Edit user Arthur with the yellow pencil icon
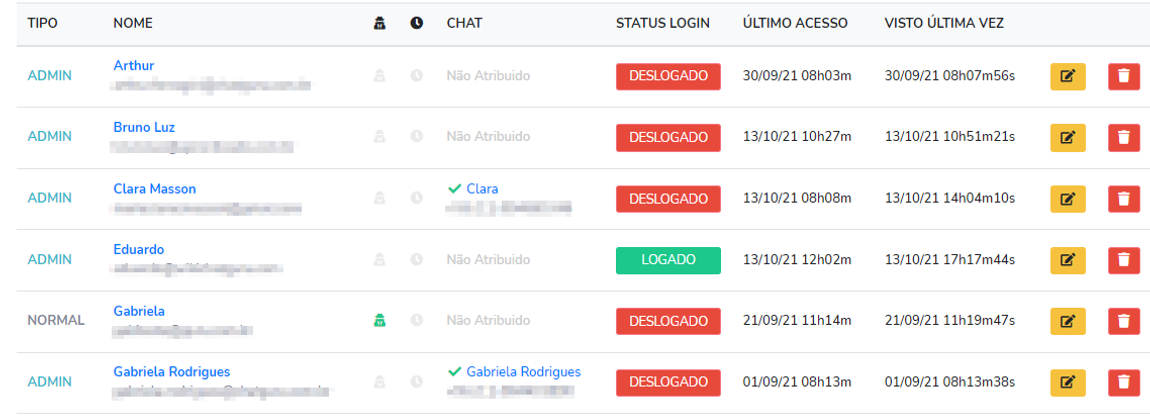Viewport: 1150px width, 416px height. tap(1068, 76)
